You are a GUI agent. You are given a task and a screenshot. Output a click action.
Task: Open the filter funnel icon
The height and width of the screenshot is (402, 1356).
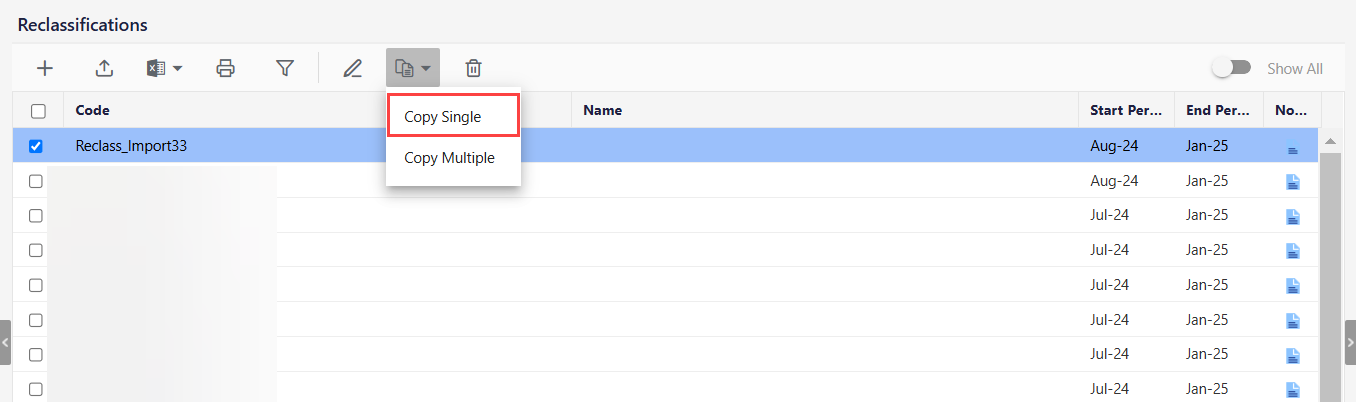pos(285,68)
